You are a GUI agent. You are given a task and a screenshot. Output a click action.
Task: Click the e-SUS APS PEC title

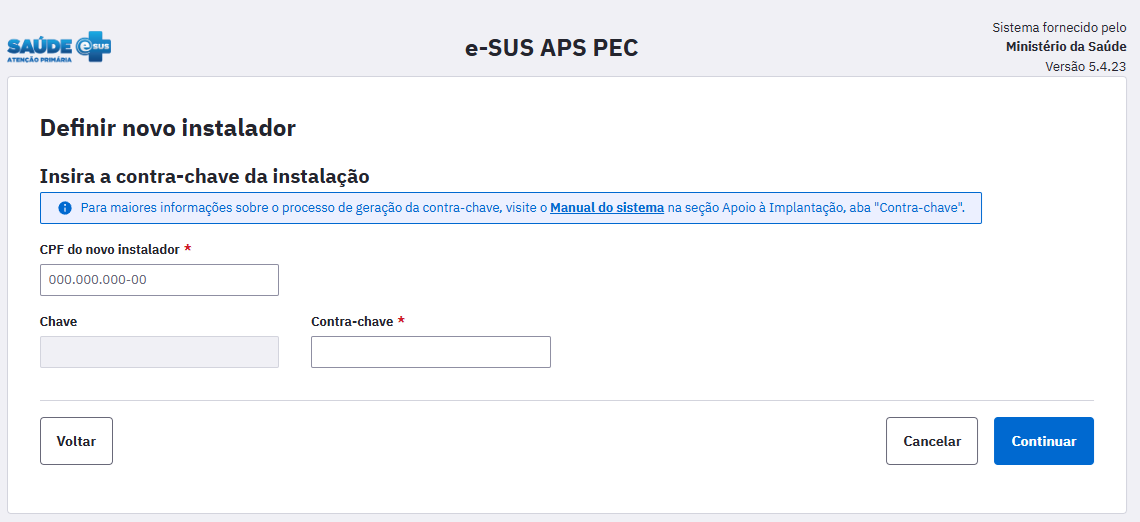(551, 48)
